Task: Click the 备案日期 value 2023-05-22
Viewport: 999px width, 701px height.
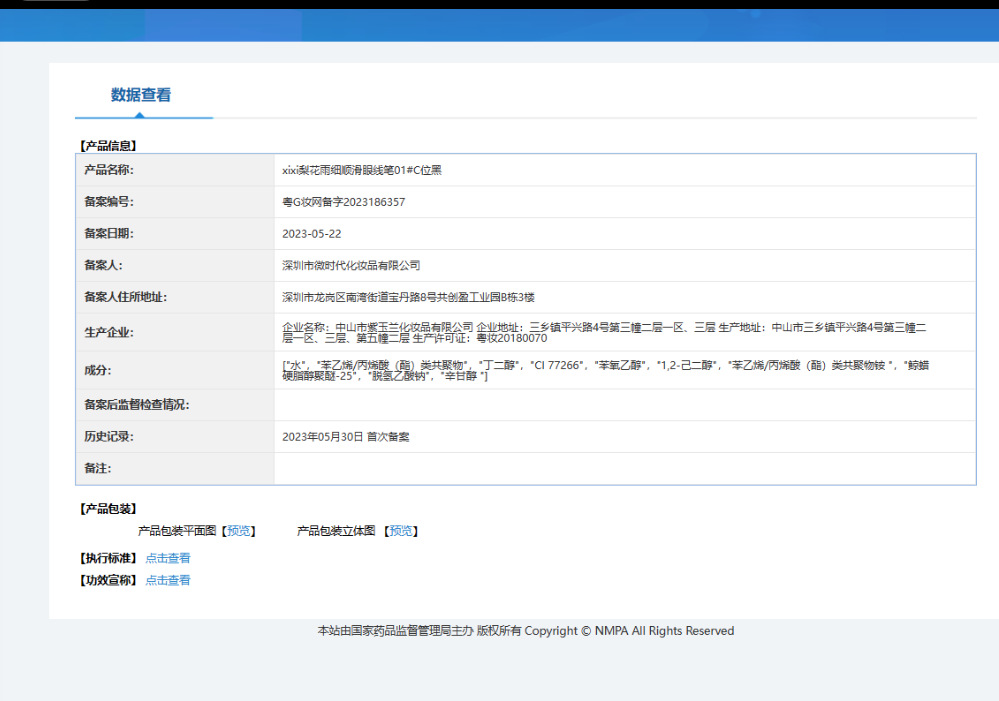Action: [x=312, y=234]
